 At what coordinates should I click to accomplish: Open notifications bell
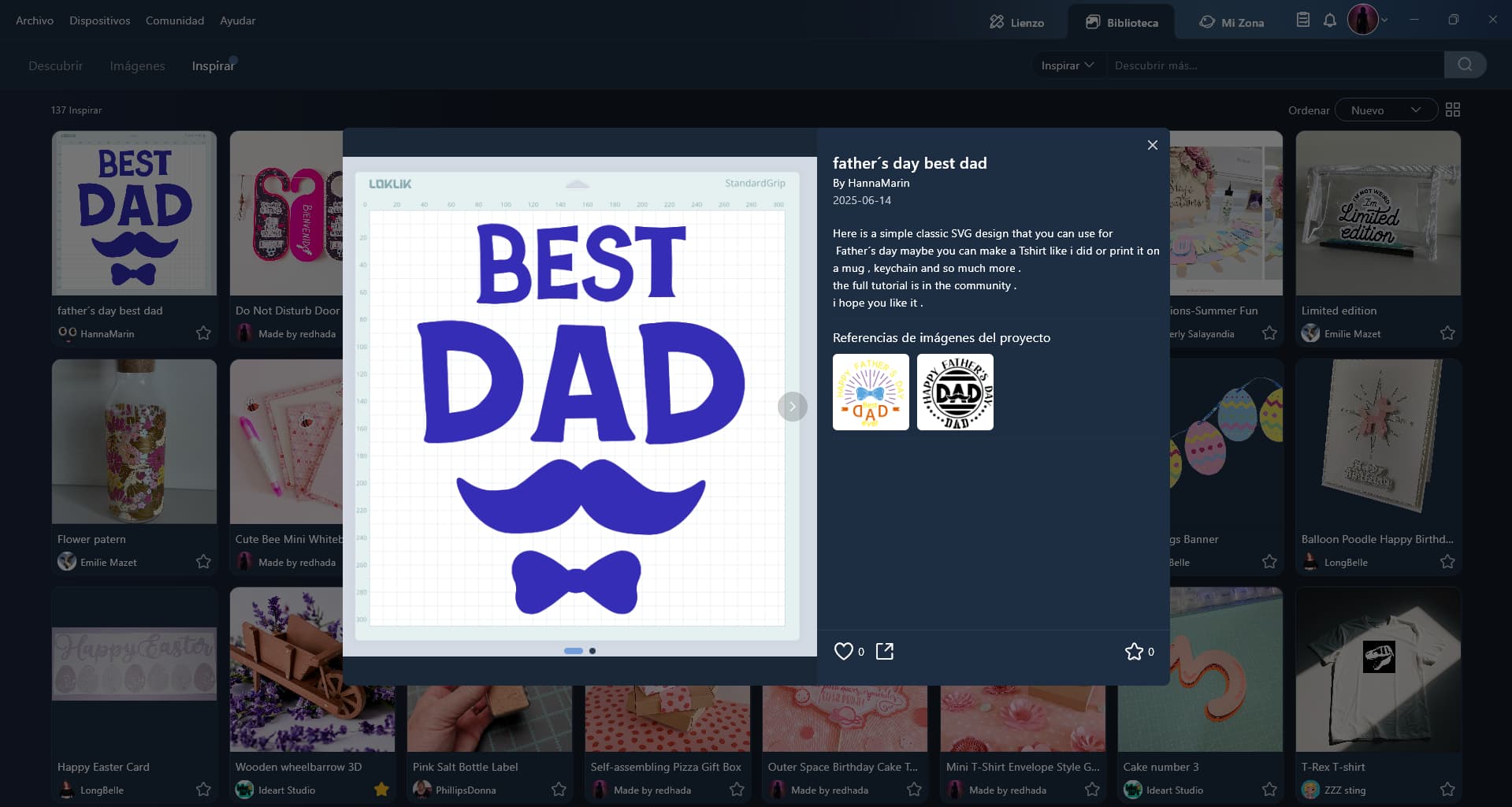tap(1330, 20)
